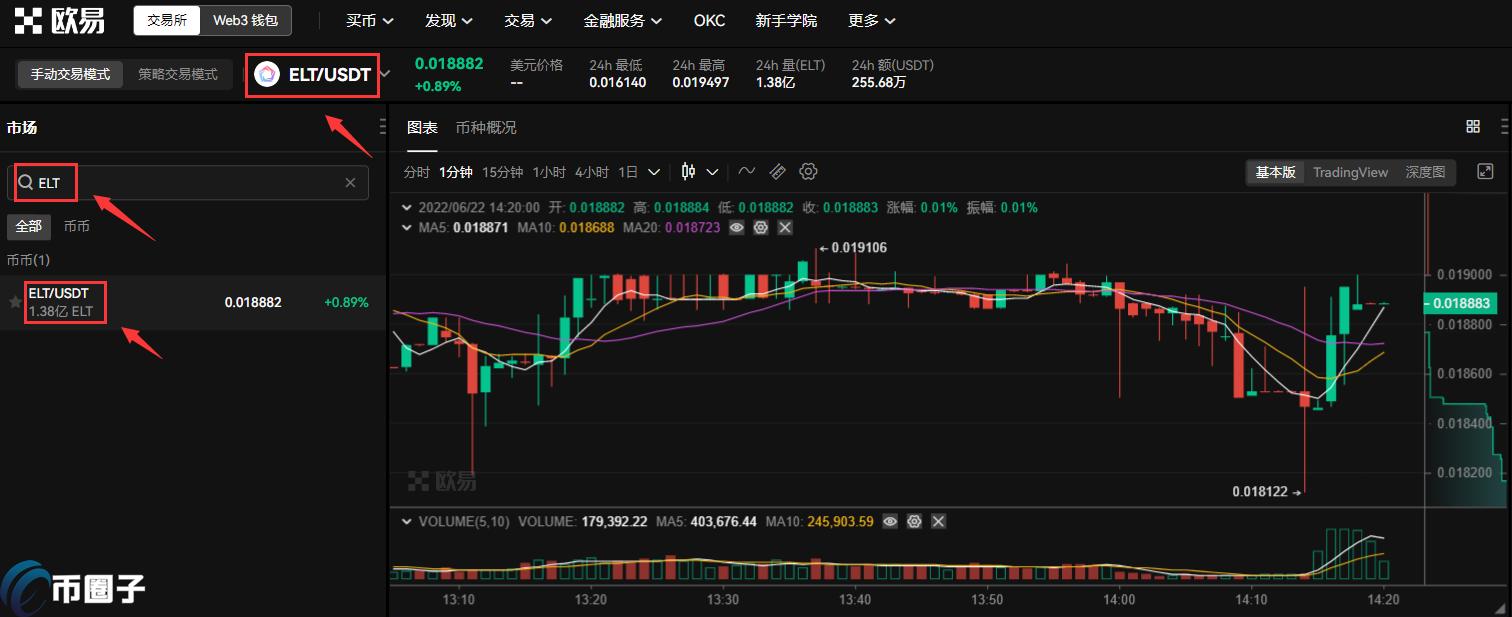This screenshot has width=1512, height=617.
Task: Open chart settings gear in toolbar
Action: click(809, 171)
